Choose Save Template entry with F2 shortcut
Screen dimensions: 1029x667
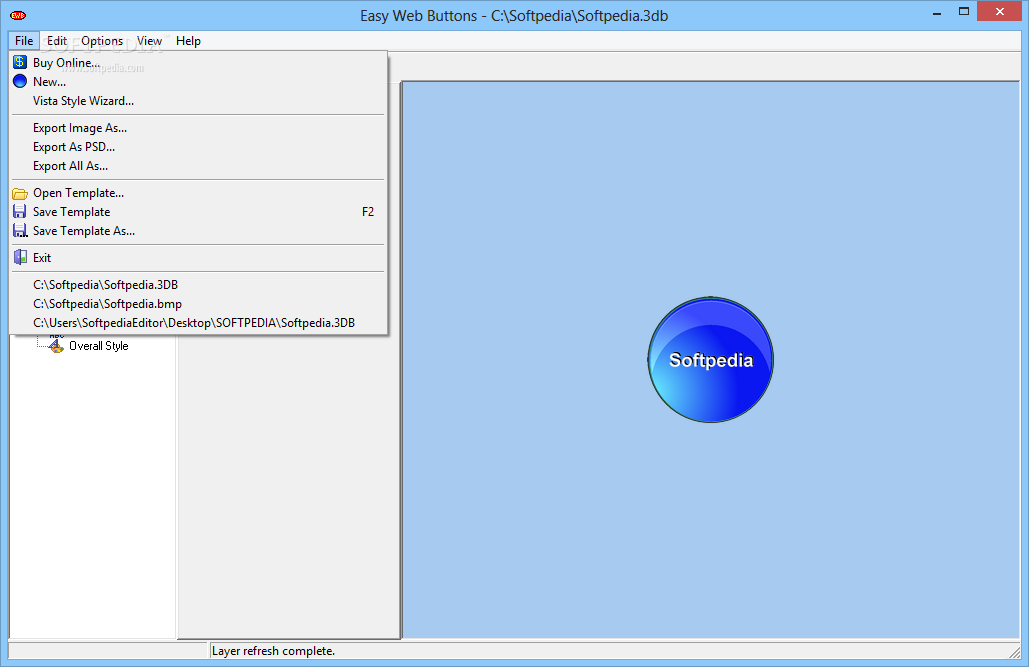(198, 211)
